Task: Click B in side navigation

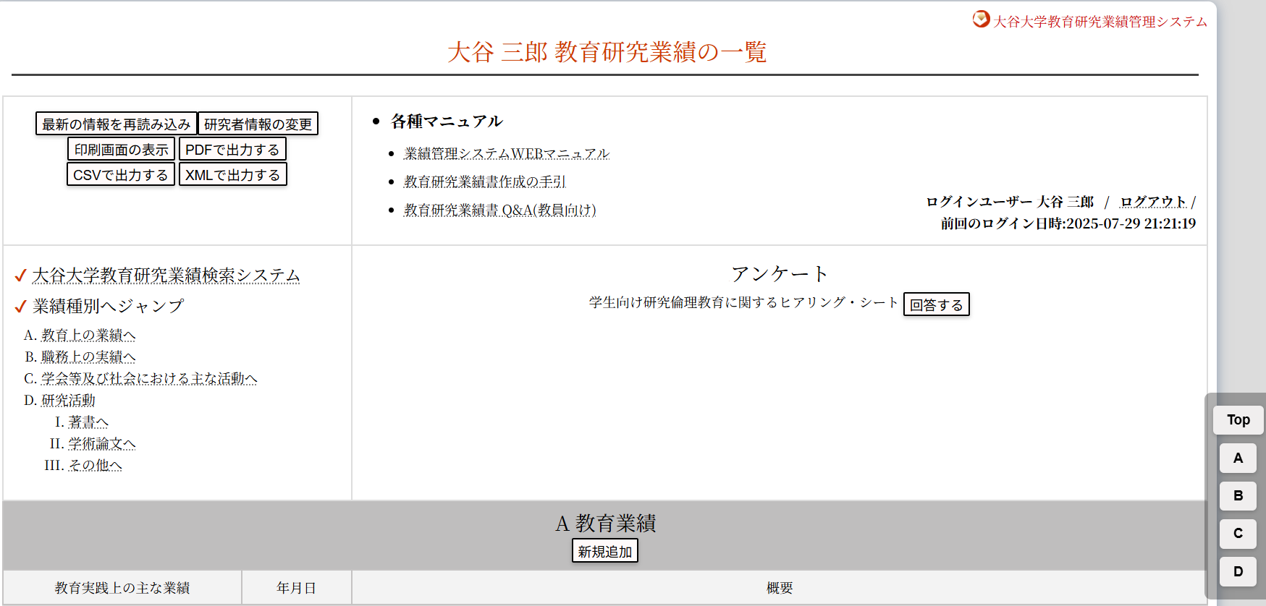Action: coord(1238,495)
